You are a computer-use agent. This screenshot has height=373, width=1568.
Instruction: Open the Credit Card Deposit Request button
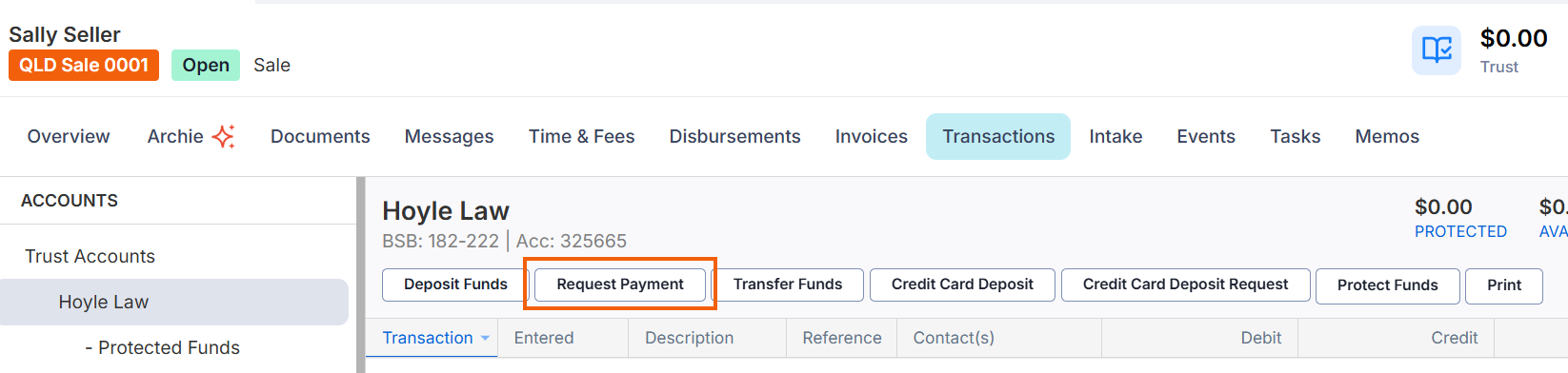[x=1185, y=285]
